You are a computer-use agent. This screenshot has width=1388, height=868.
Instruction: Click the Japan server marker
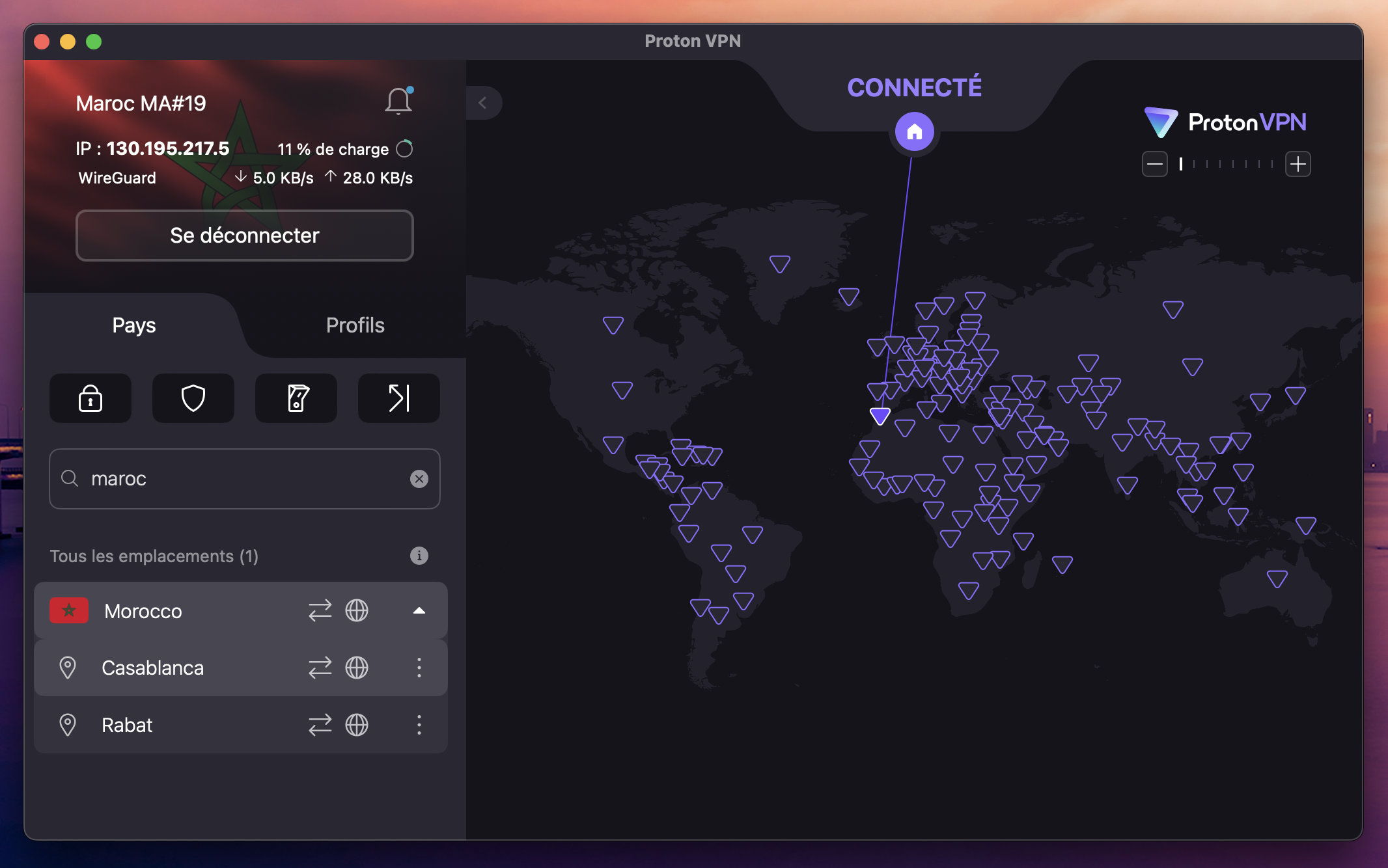coord(1296,395)
